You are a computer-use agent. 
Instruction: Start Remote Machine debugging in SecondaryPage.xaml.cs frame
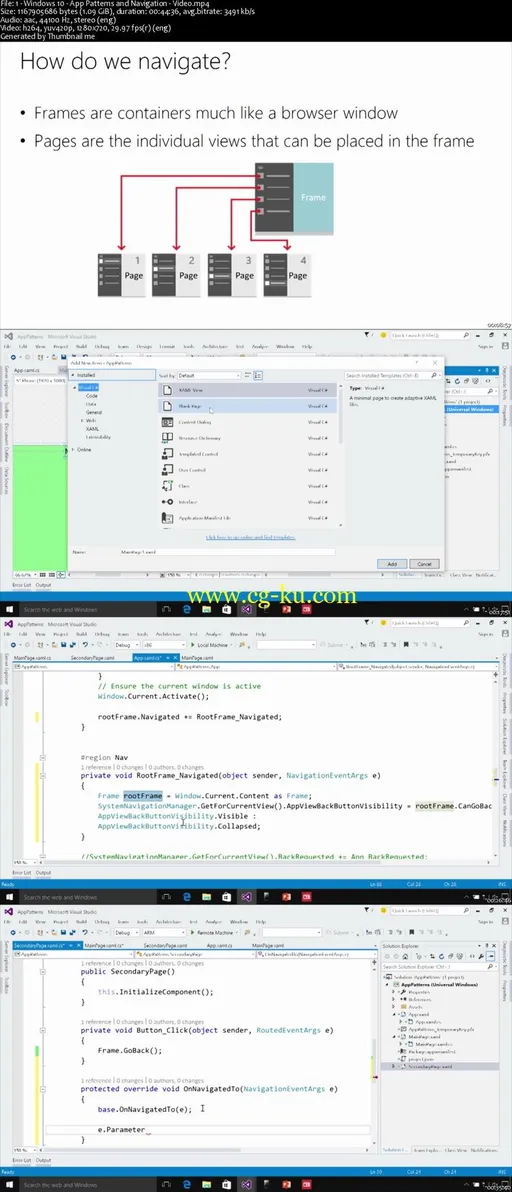[213, 932]
